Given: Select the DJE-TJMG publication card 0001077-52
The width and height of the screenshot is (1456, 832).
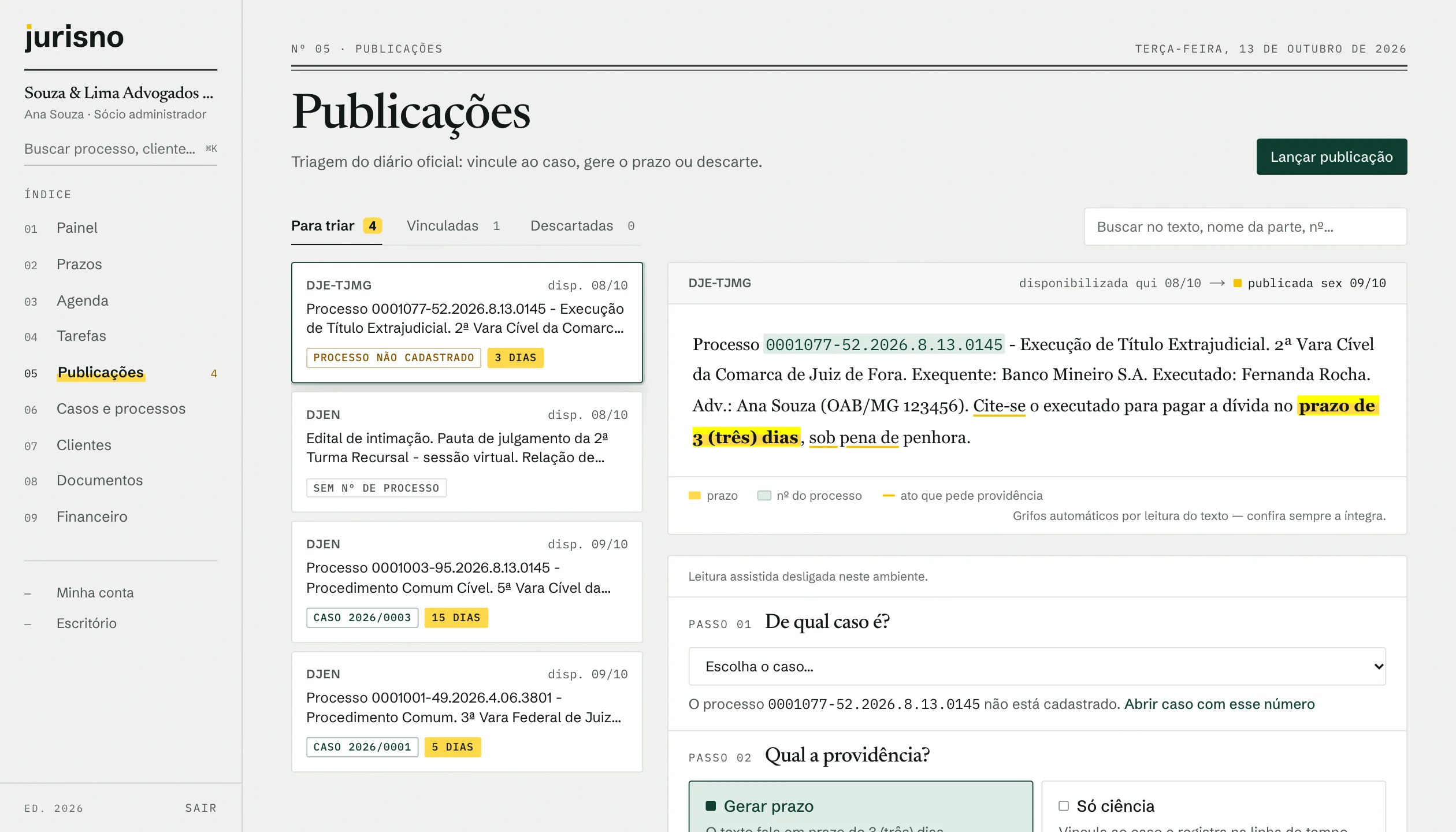Looking at the screenshot, I should pos(467,322).
